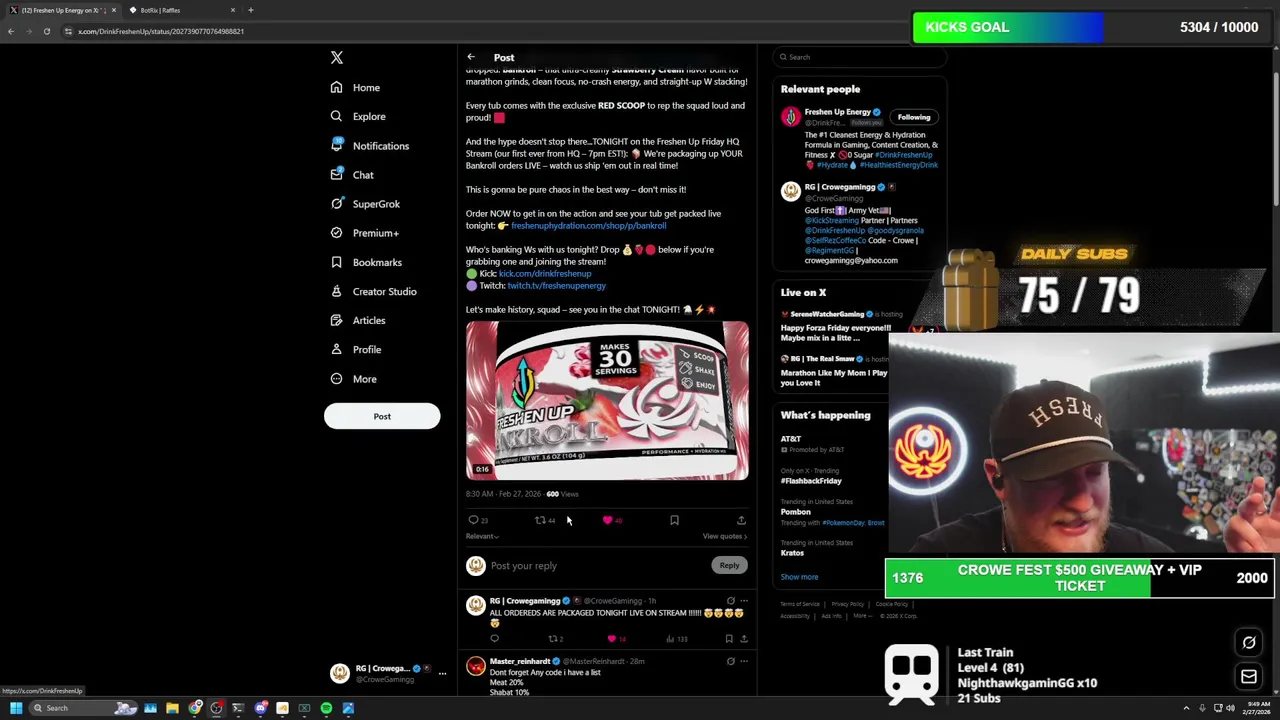Screen dimensions: 1280x720
Task: Open Chat from the sidebar
Action: (x=352, y=175)
